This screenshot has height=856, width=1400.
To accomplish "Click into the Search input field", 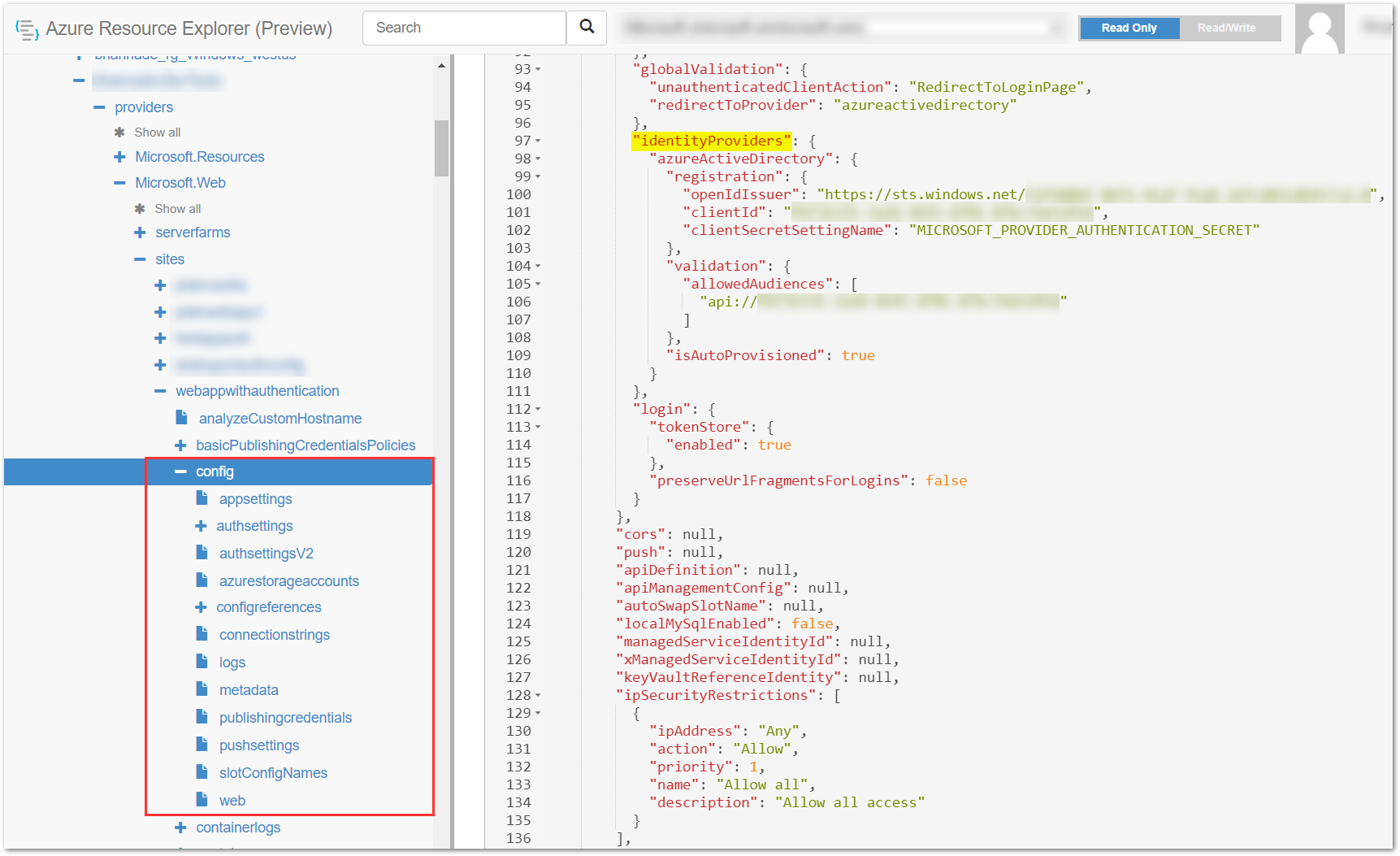I will coord(464,28).
